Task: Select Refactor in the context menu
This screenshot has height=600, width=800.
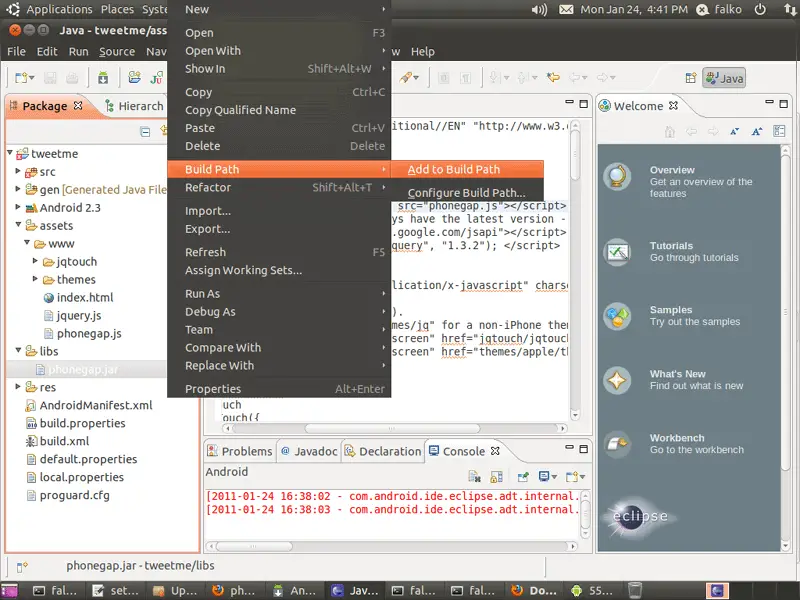Action: click(279, 187)
